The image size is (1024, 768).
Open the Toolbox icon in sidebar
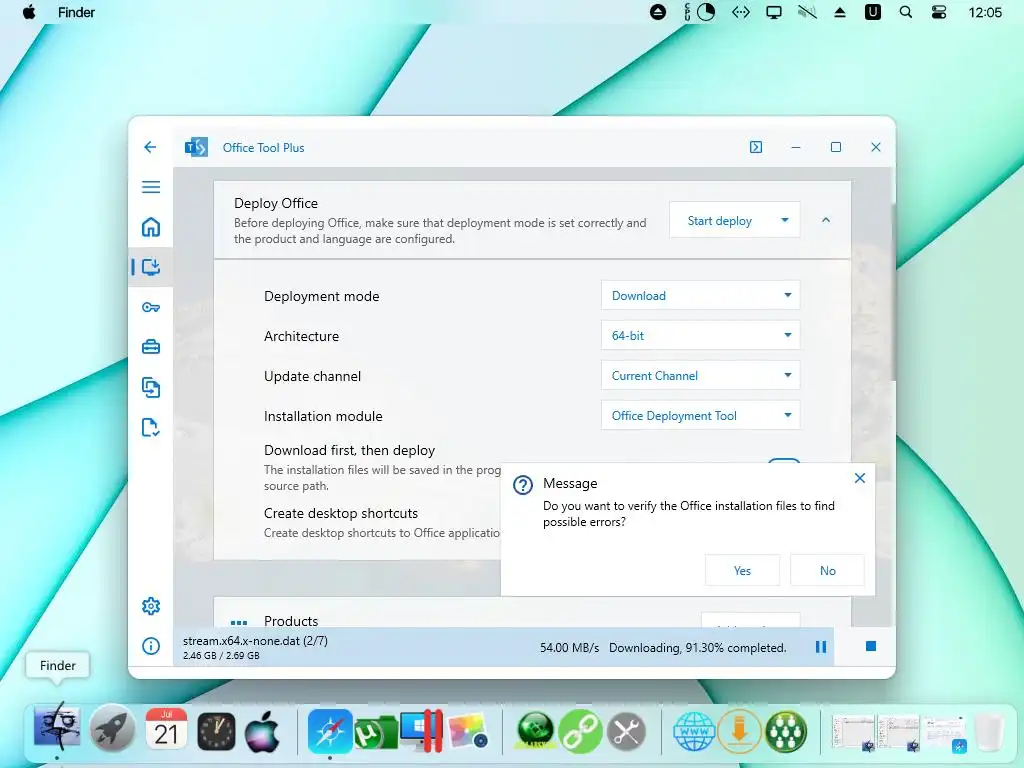click(x=151, y=347)
